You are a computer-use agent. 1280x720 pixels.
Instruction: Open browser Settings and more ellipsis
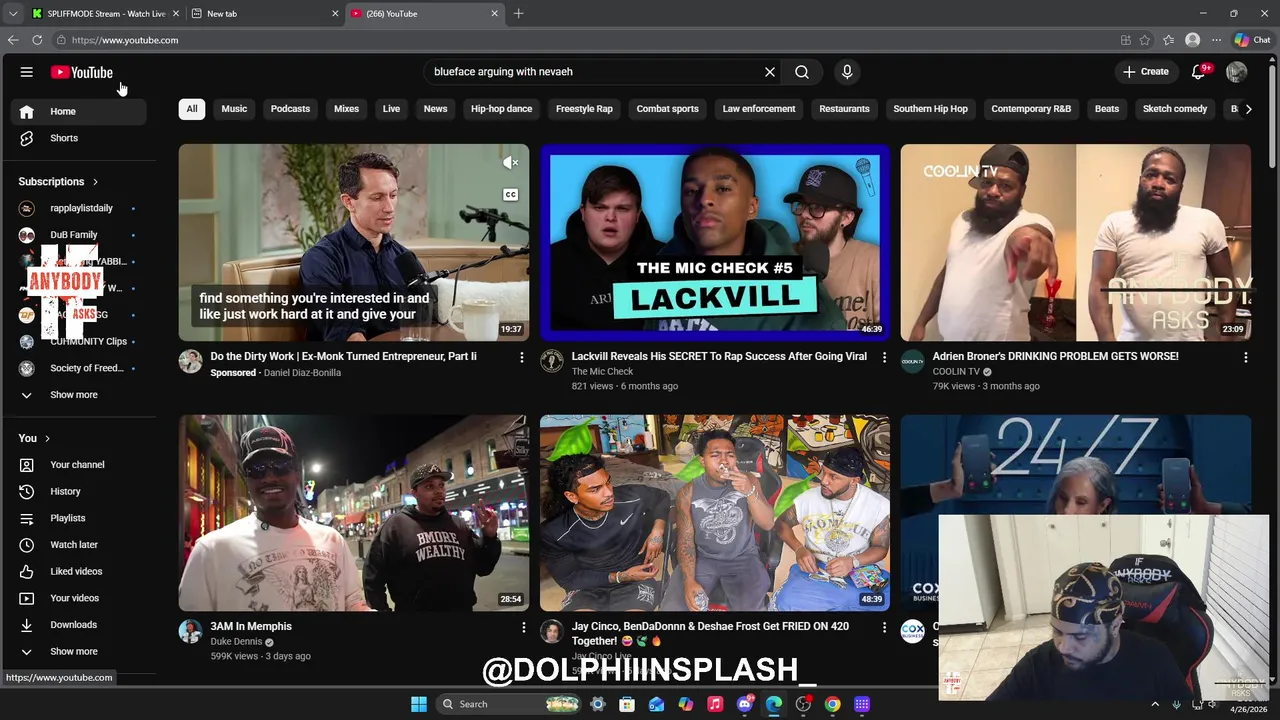pos(1216,40)
